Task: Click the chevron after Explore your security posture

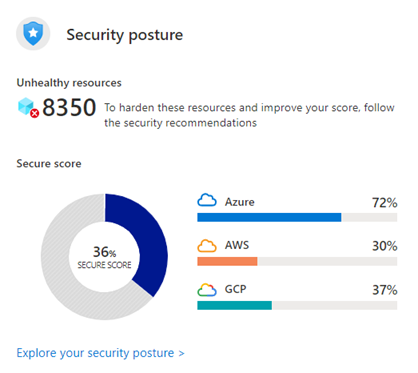Action: tap(181, 353)
